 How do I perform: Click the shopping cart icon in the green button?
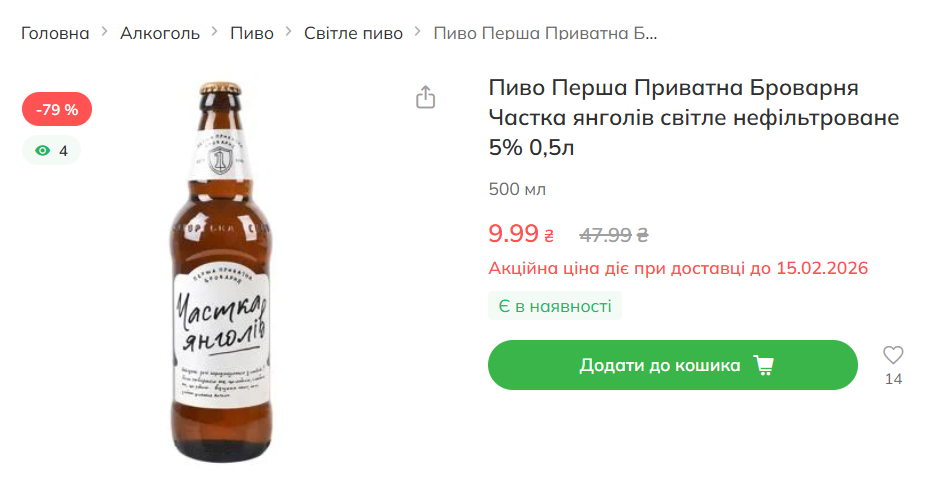(x=764, y=365)
